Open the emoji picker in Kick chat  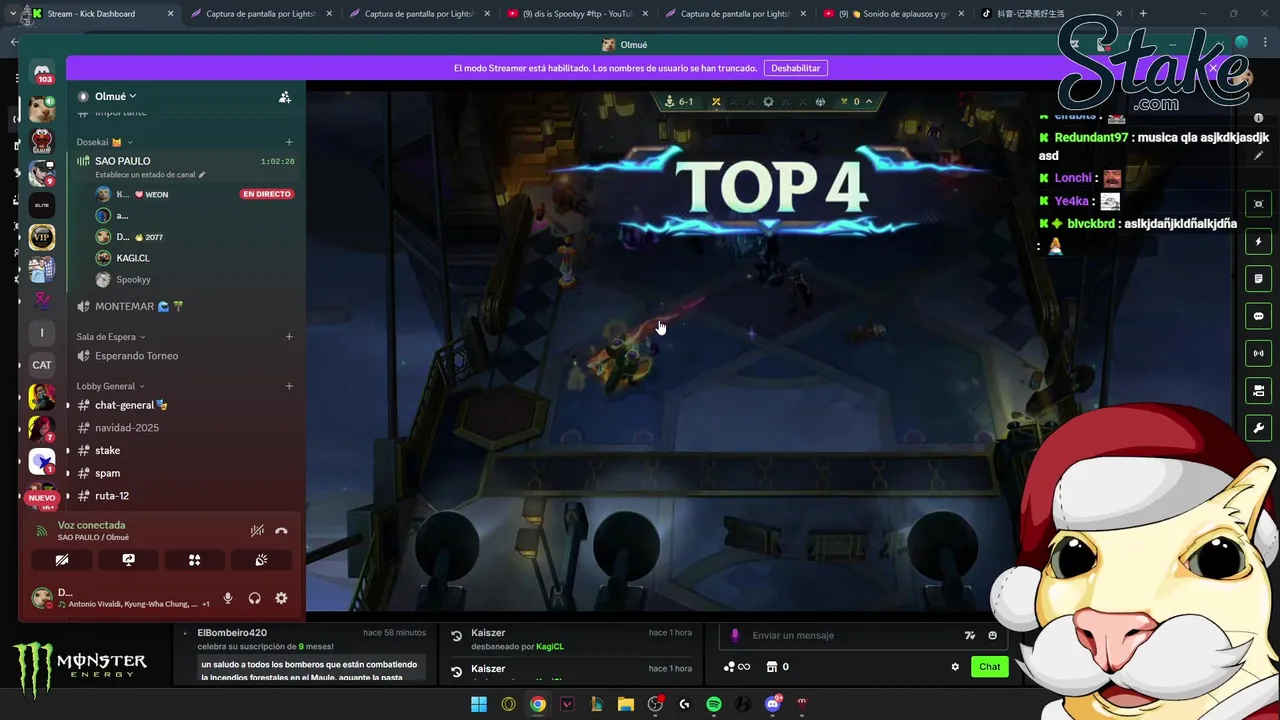tap(992, 635)
